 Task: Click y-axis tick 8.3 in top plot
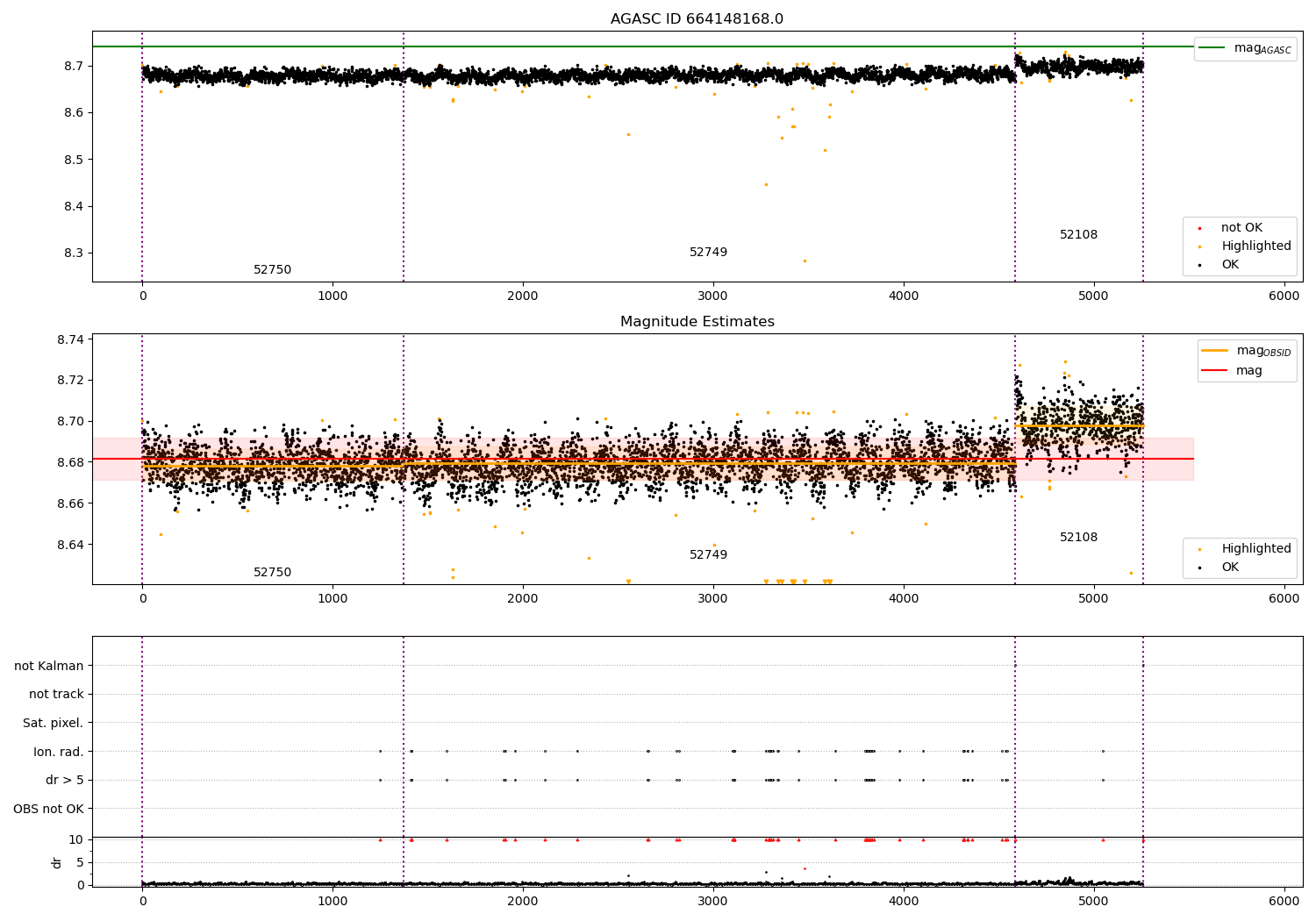coord(74,253)
